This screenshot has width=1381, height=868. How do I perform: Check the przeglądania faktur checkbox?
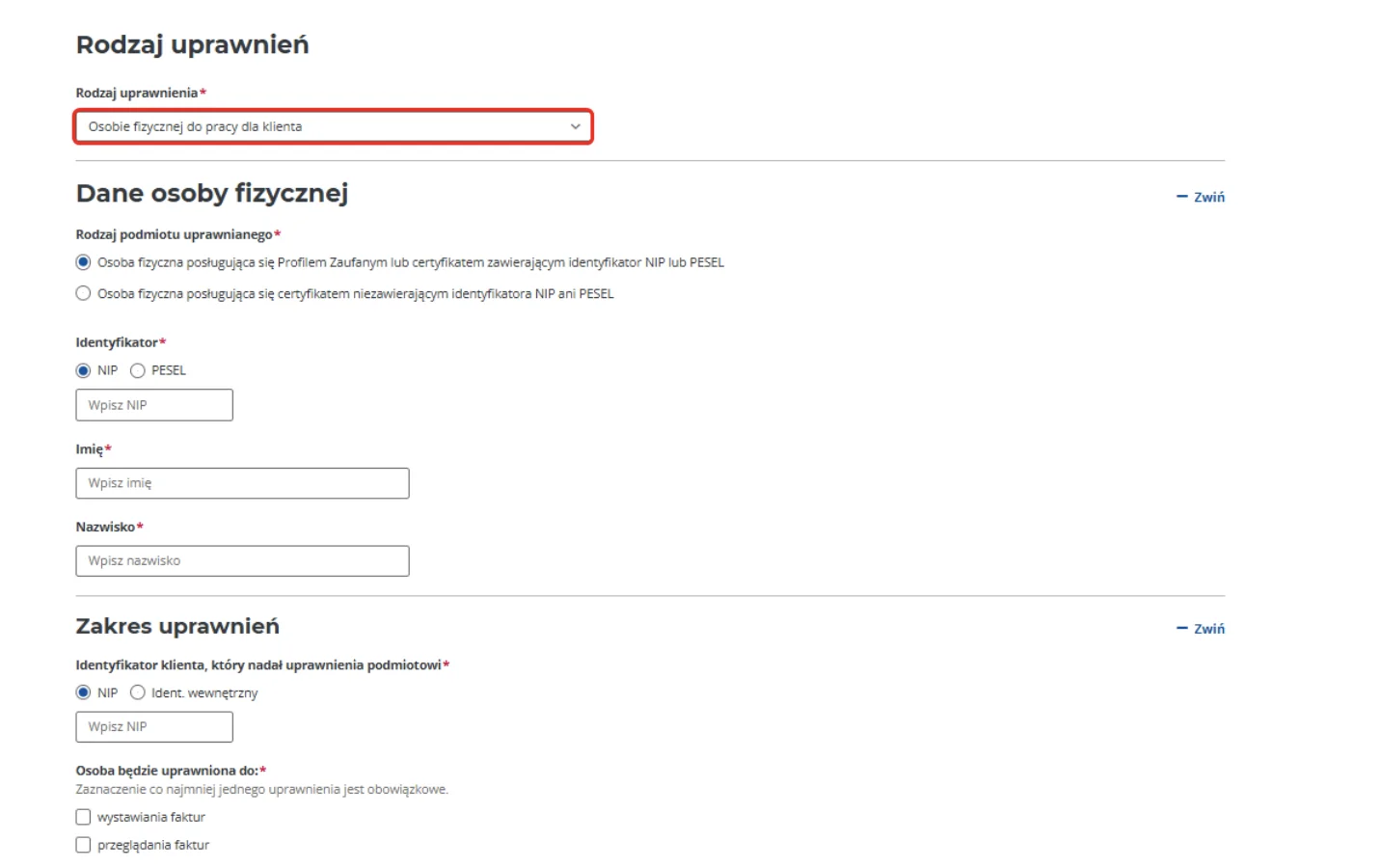pos(84,845)
